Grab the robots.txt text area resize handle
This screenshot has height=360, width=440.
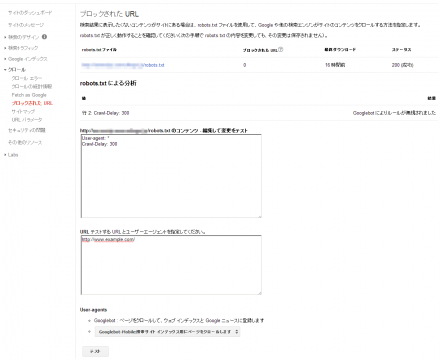tap(259, 216)
